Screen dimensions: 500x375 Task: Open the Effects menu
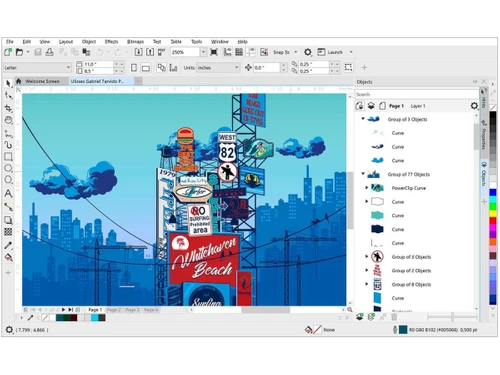[111, 42]
